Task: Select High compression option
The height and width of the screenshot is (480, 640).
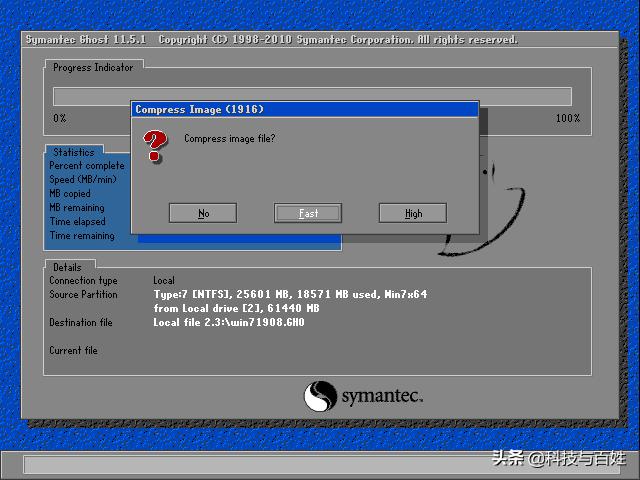Action: pos(413,213)
